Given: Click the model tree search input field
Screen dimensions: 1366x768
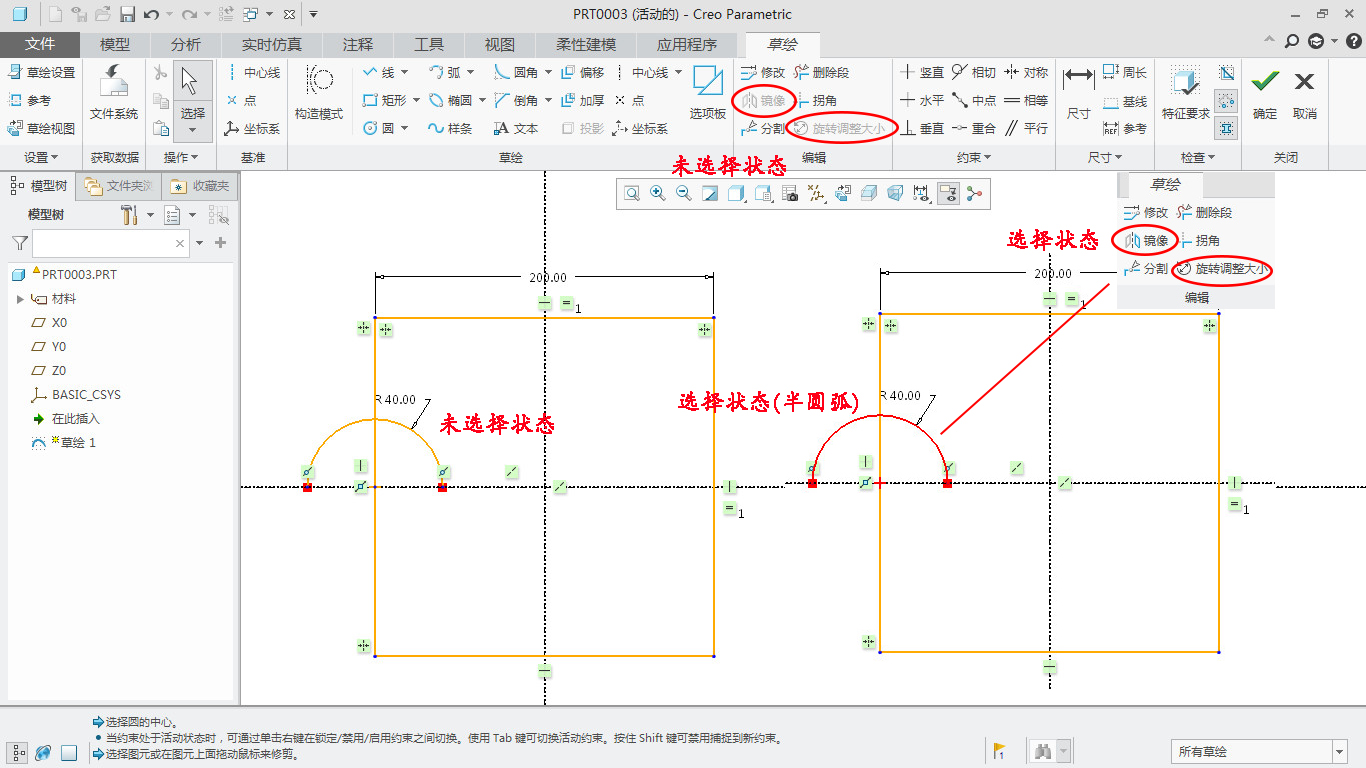Looking at the screenshot, I should point(111,243).
